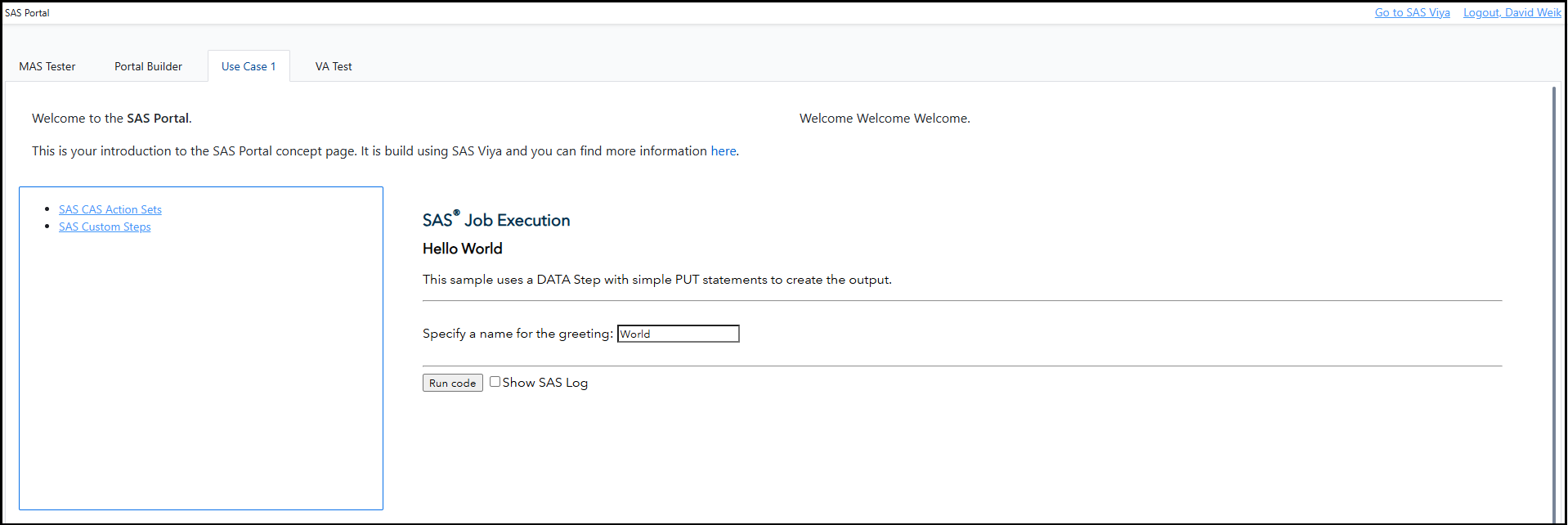Image resolution: width=1568 pixels, height=525 pixels.
Task: Click the 'Welcome to the SAS Portal.' text
Action: tap(112, 119)
